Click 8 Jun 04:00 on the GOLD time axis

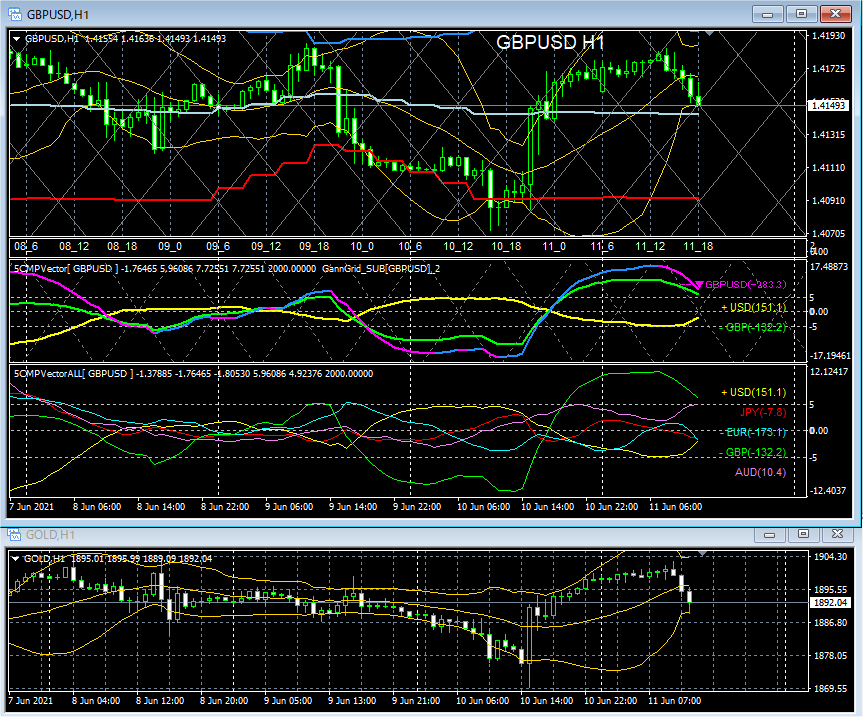(96, 701)
